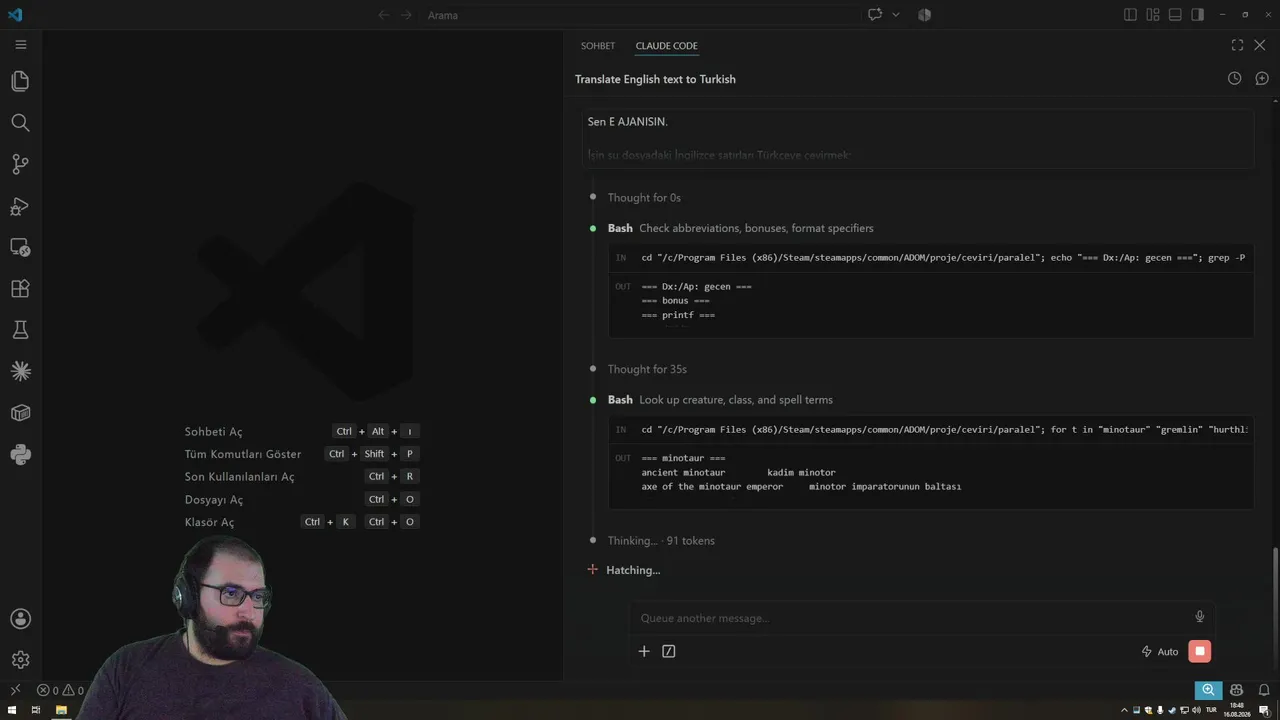The width and height of the screenshot is (1280, 720).
Task: Click the Sohbeti Aç shortcut entry
Action: tap(301, 431)
